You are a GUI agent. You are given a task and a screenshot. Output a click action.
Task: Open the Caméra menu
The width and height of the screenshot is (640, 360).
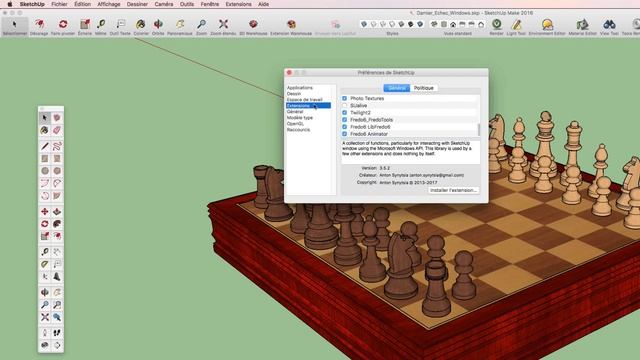coord(164,4)
